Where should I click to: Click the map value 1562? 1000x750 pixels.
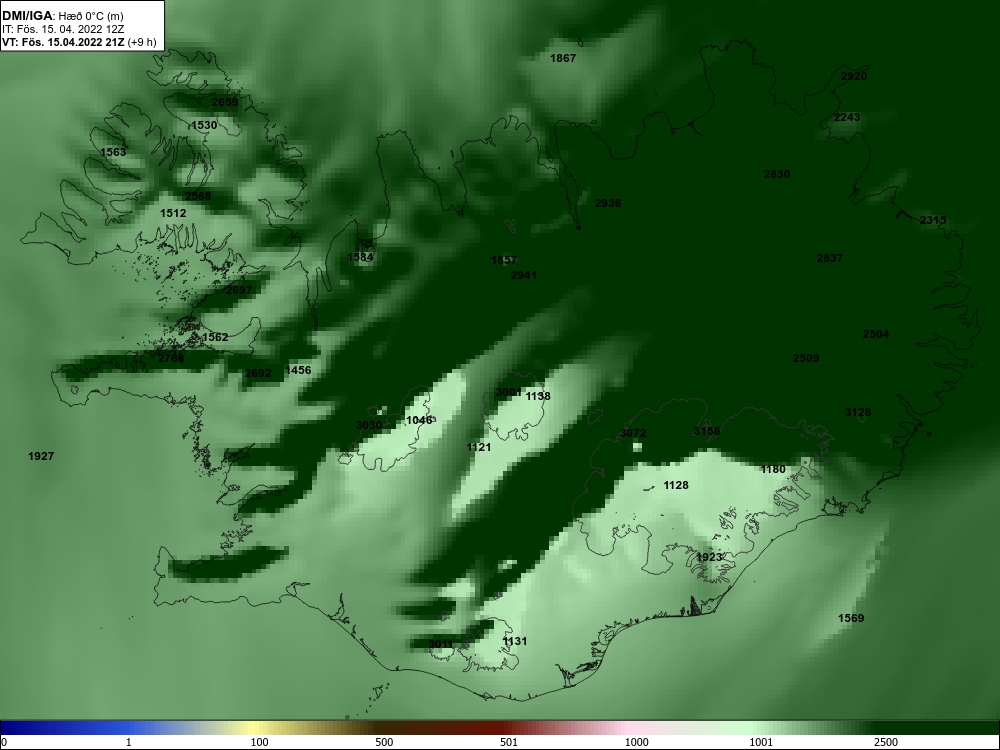coord(215,337)
